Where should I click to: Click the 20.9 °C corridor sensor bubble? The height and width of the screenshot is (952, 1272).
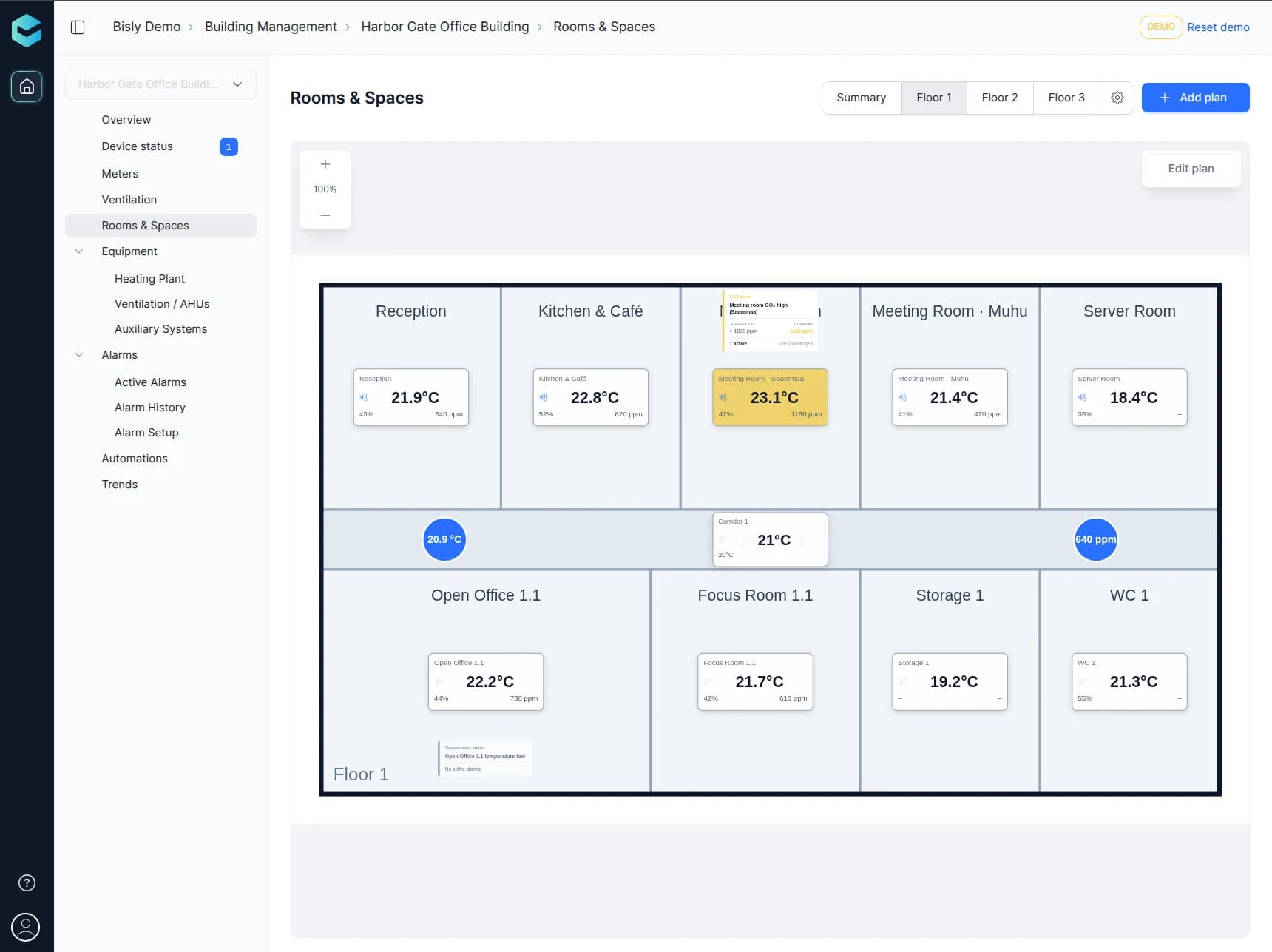444,539
